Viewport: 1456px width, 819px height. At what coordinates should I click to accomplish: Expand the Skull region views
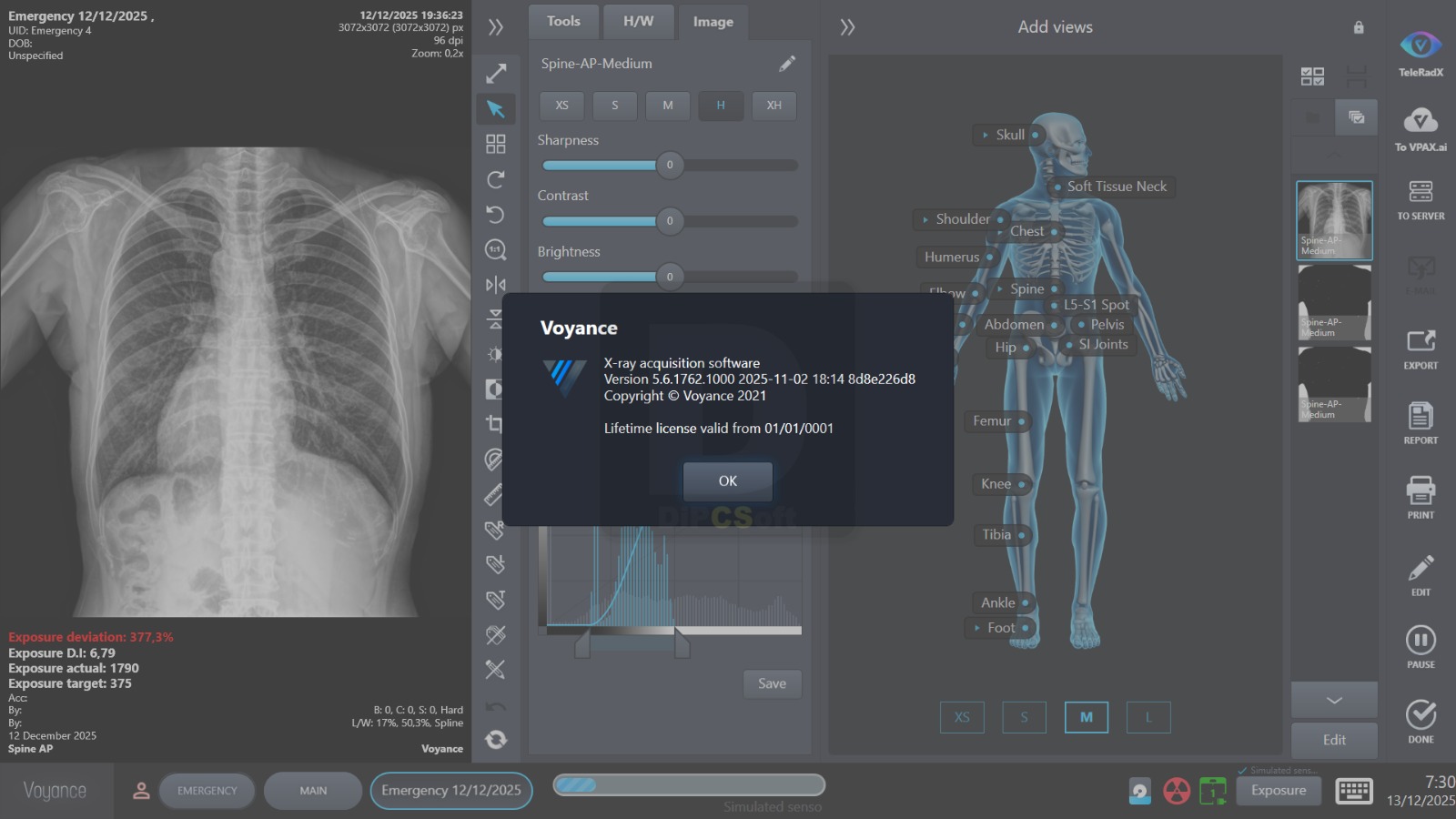click(986, 135)
